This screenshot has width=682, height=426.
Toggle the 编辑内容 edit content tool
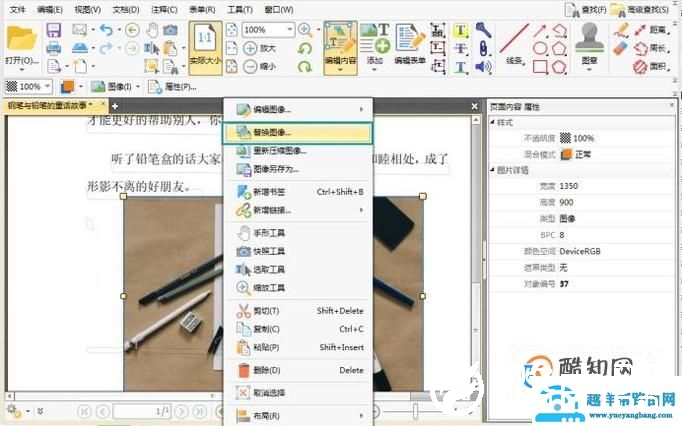(340, 48)
